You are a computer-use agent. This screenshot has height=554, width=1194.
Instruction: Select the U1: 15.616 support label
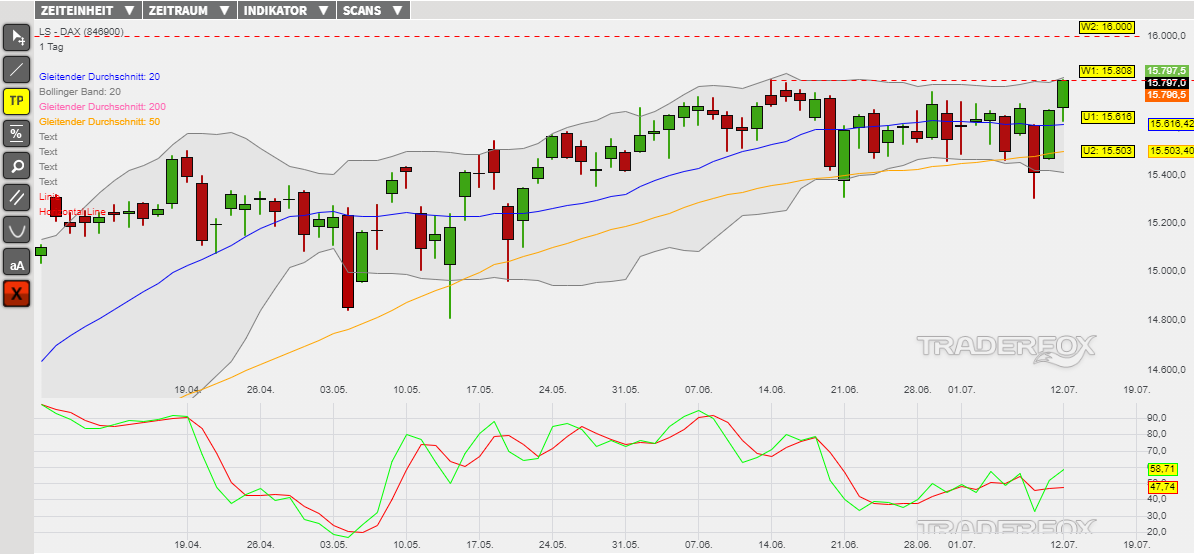[1106, 117]
